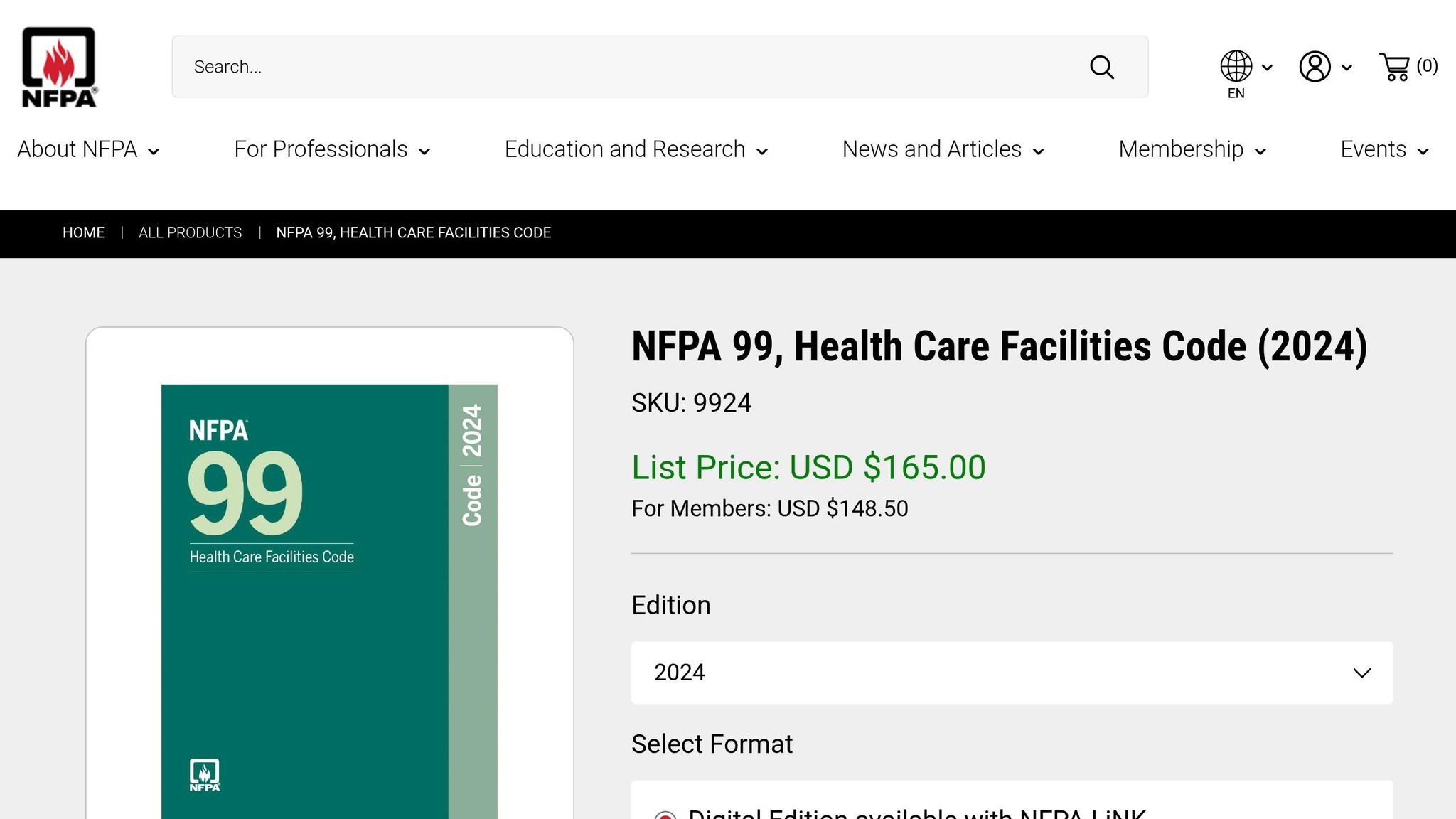Click the List Price USD $165.00 text

tap(808, 467)
